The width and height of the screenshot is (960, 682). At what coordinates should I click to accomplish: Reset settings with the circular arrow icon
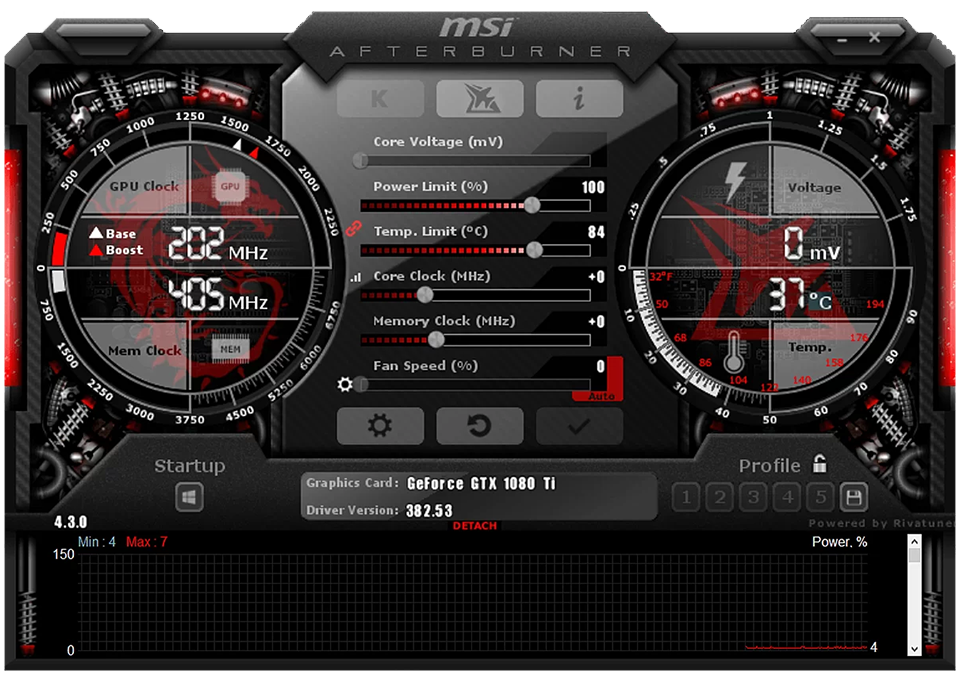(x=480, y=426)
